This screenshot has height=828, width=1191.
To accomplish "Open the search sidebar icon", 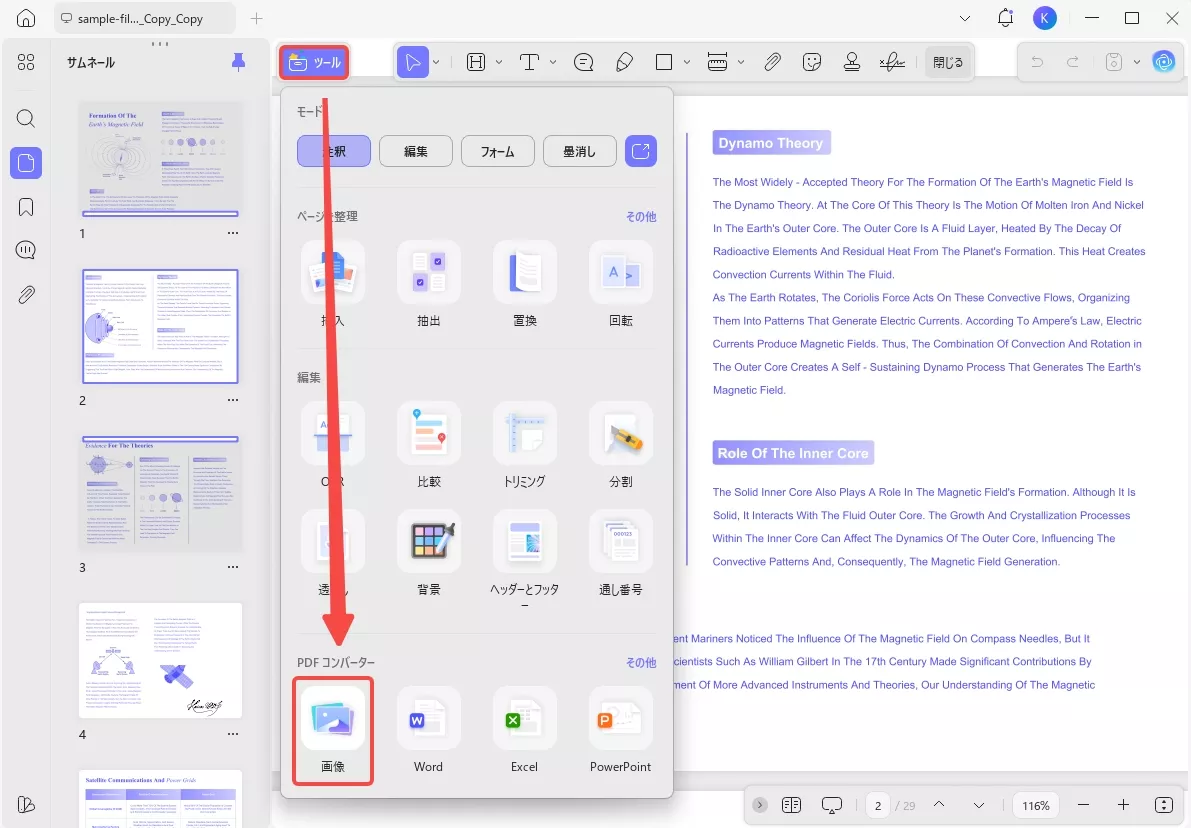I will pyautogui.click(x=26, y=119).
